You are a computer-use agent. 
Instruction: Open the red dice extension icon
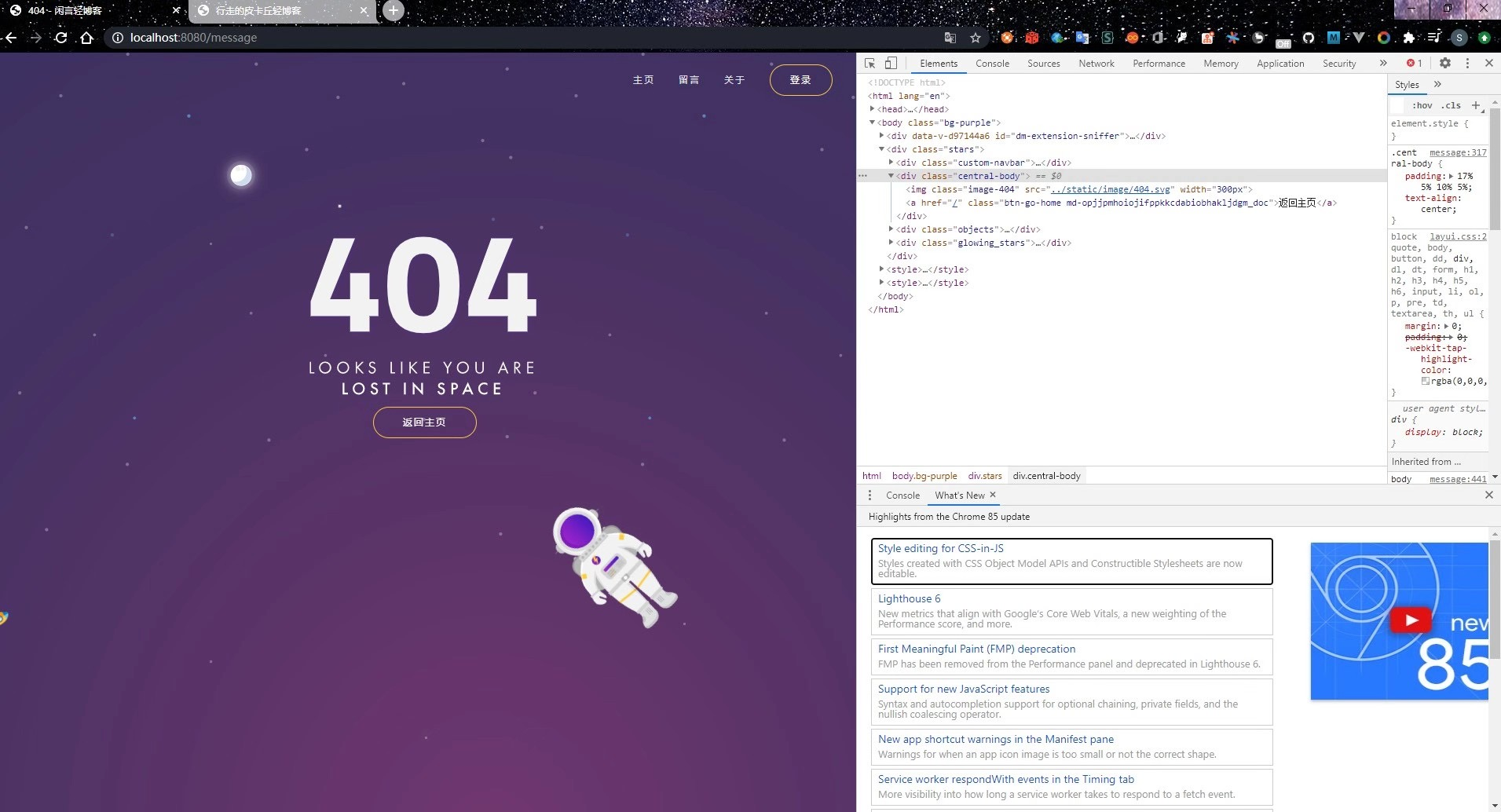click(1032, 38)
